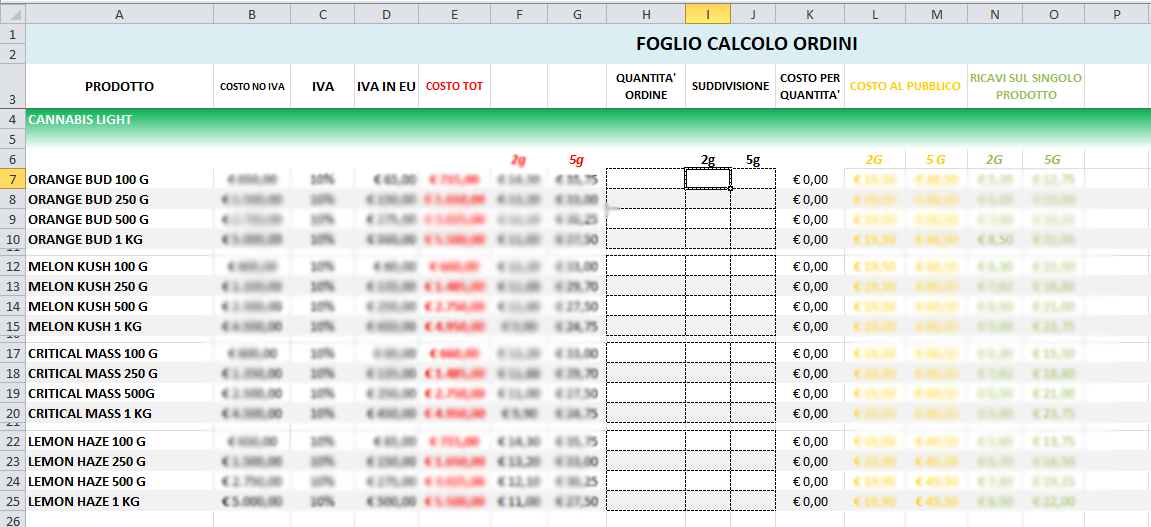This screenshot has height=527, width=1151.
Task: Select the red COSTO TOT header cell
Action: point(454,87)
